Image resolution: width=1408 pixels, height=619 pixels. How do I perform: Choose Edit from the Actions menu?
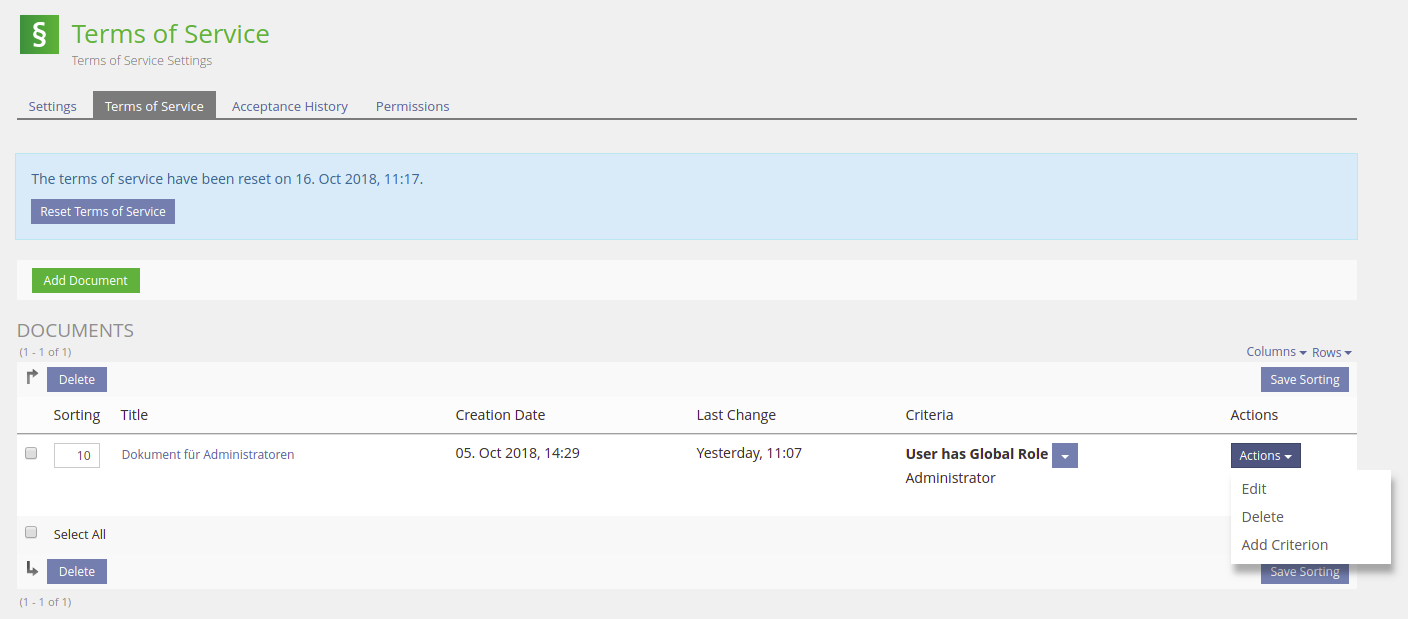pos(1254,489)
